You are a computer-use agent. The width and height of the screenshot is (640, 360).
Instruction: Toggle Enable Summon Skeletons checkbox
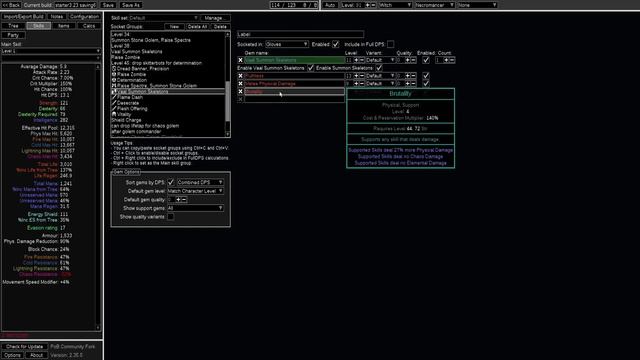[x=379, y=68]
